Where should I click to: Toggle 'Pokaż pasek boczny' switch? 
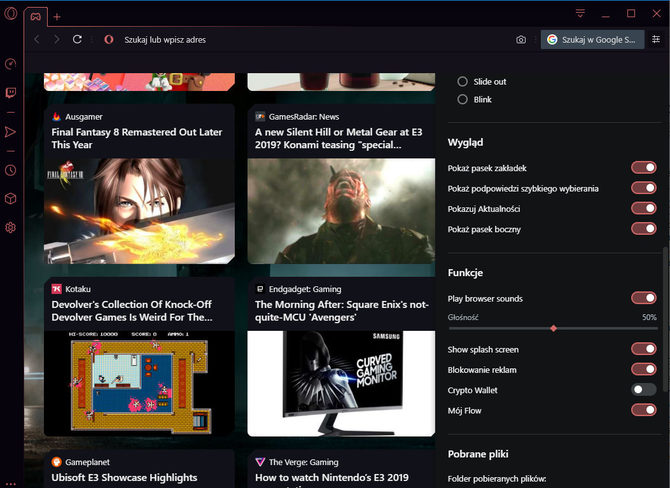[x=644, y=229]
